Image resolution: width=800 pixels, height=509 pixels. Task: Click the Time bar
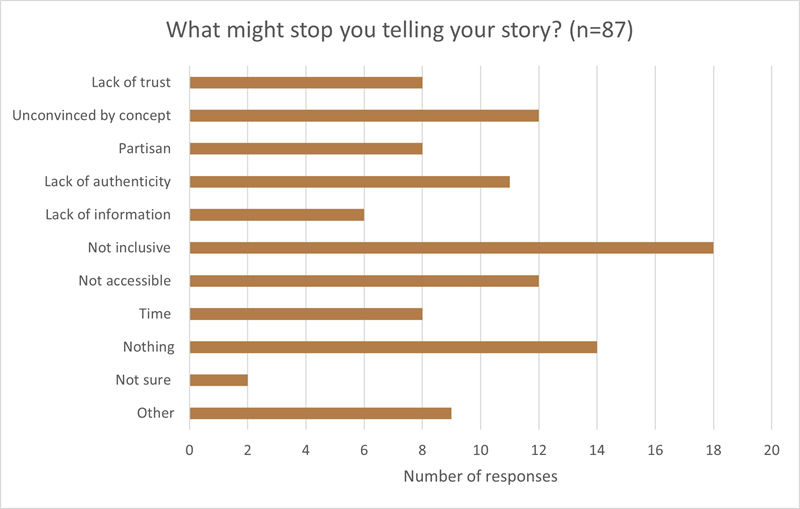(x=306, y=314)
